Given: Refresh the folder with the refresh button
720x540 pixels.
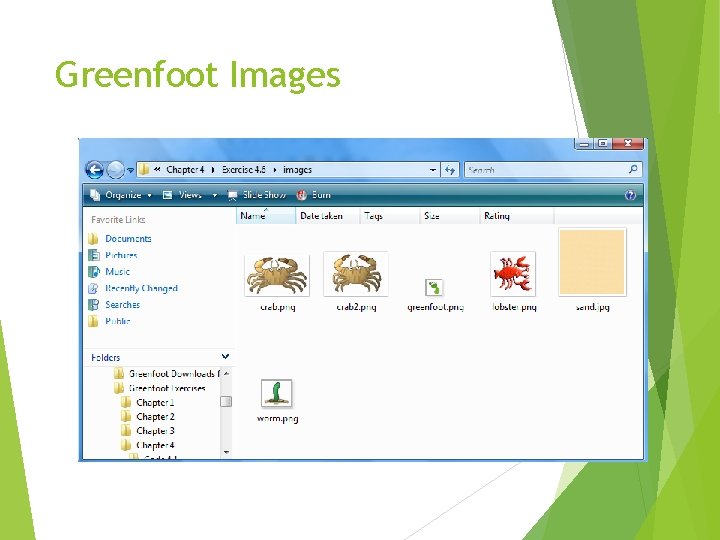Looking at the screenshot, I should [x=450, y=170].
